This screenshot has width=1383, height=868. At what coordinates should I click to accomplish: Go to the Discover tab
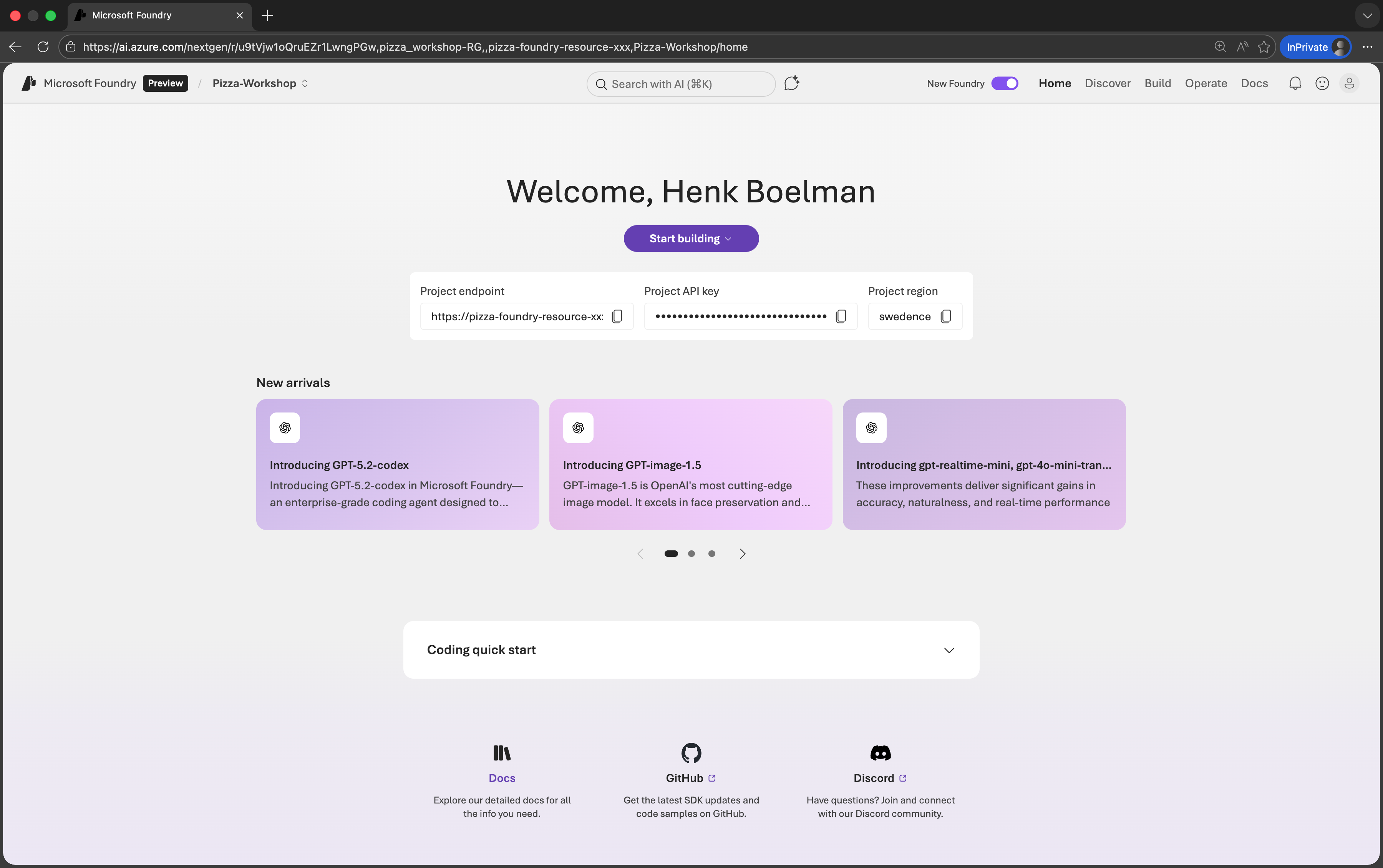point(1108,83)
